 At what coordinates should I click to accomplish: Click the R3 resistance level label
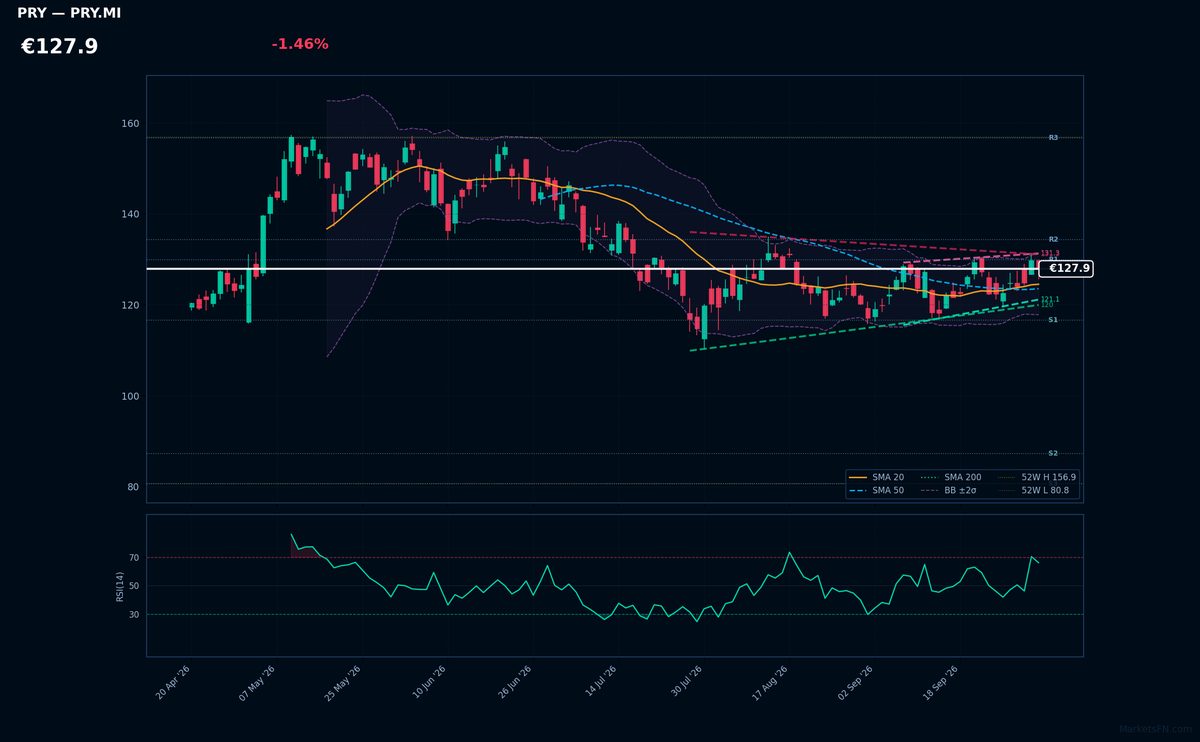tap(1053, 138)
